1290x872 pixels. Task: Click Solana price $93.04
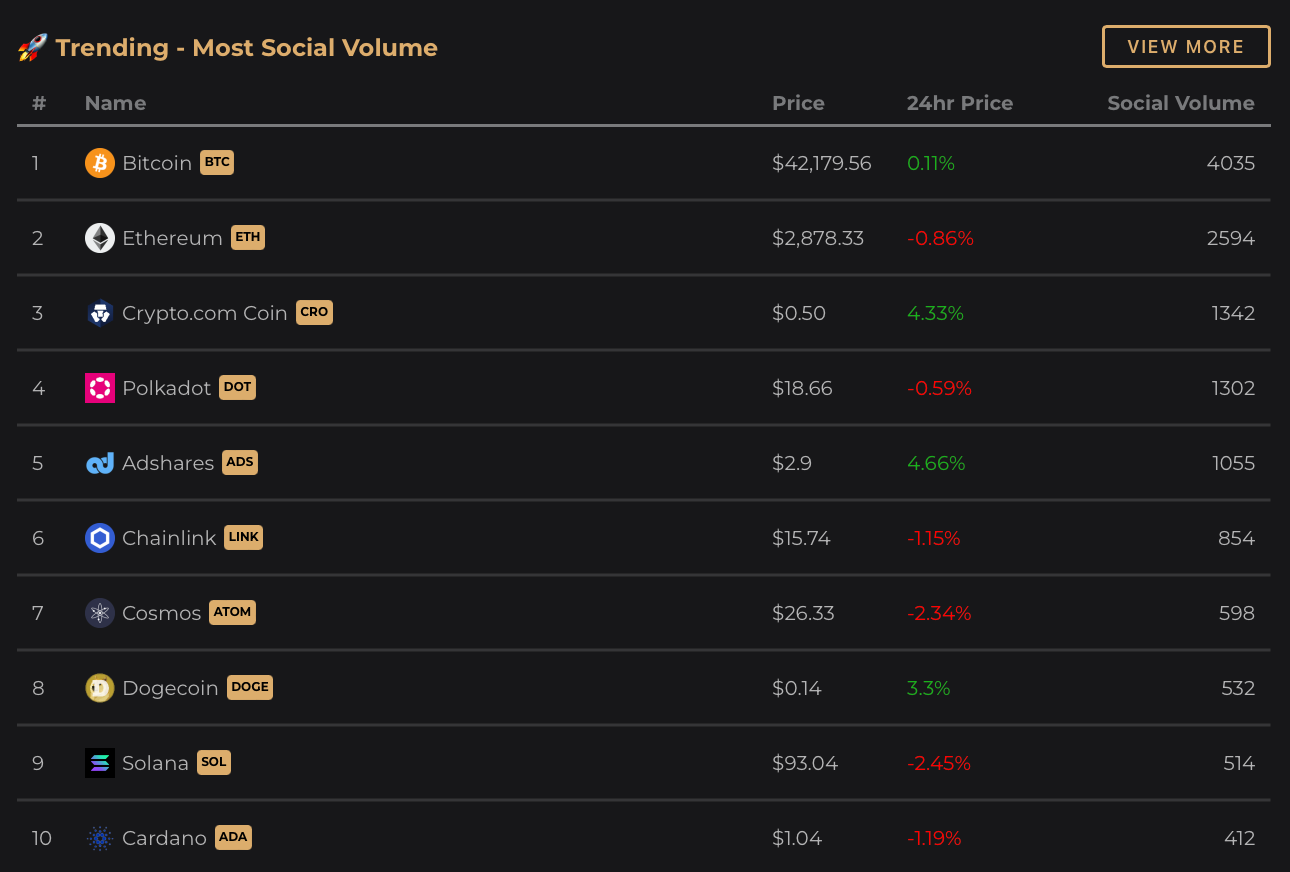(805, 763)
